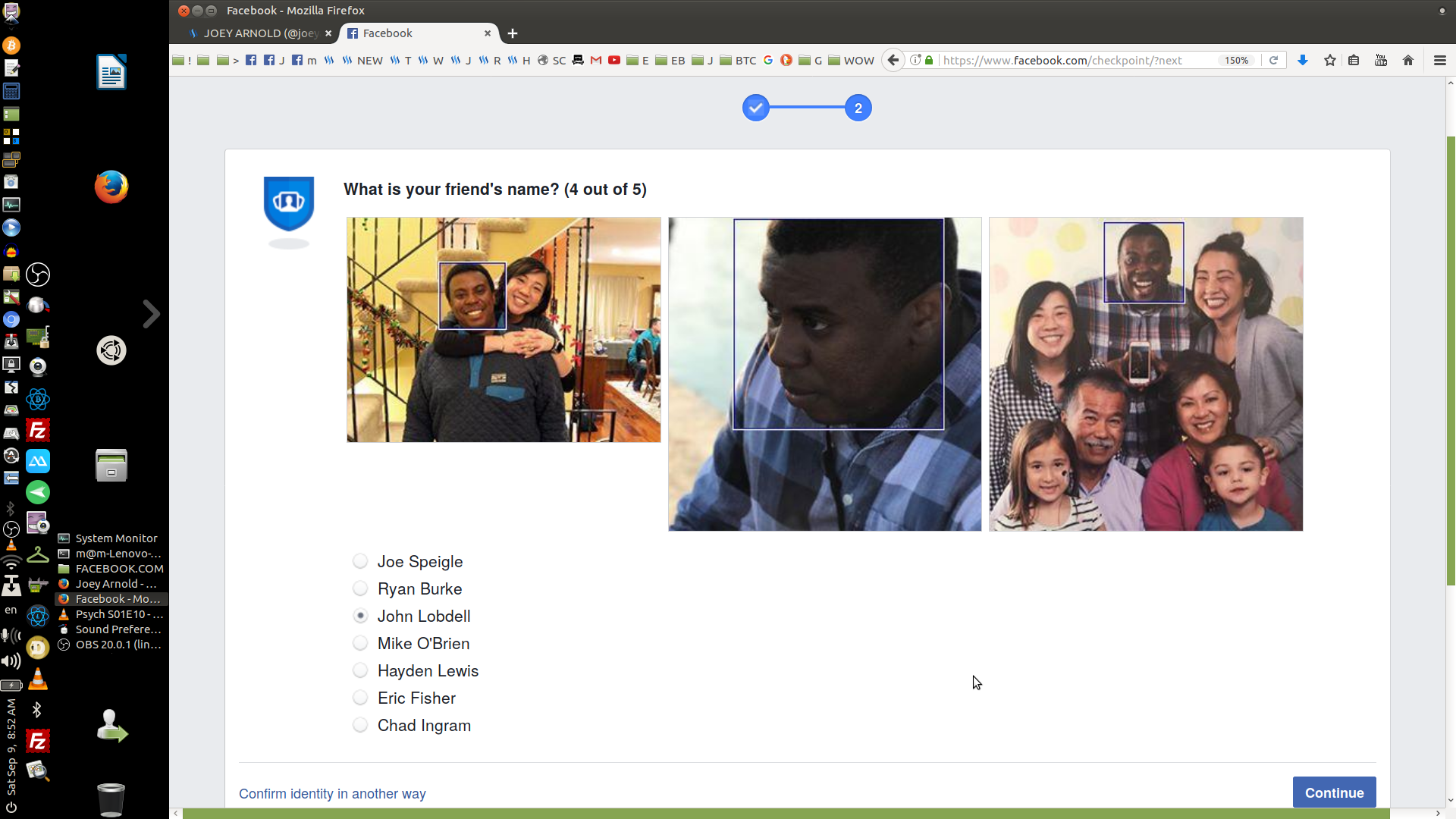Select the John Lobdell radio option
Screen dimensions: 1456x819
pos(360,616)
